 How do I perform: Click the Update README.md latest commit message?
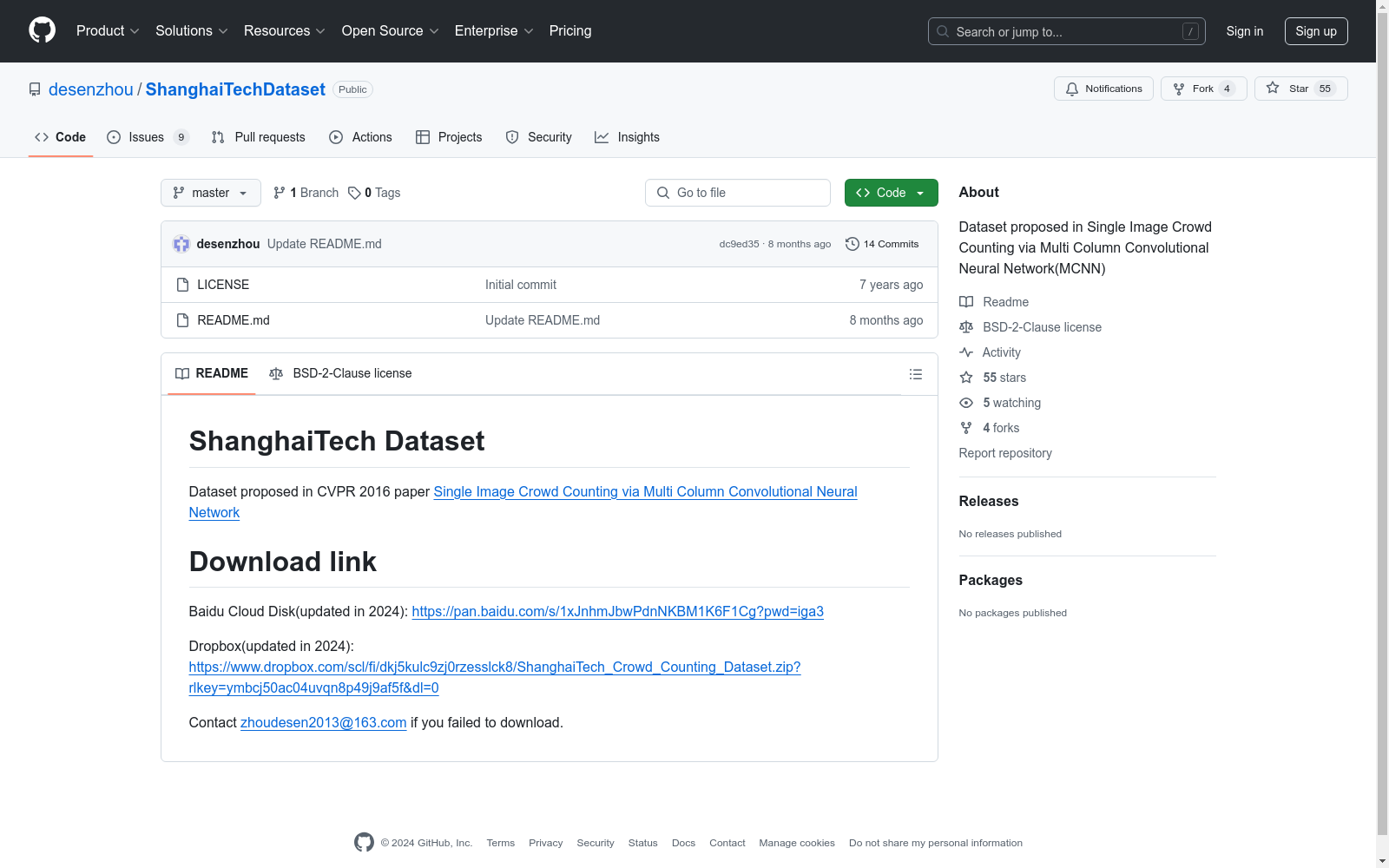[x=325, y=244]
